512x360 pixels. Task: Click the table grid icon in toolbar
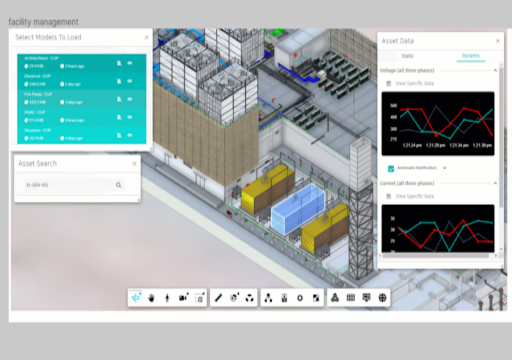(x=351, y=297)
